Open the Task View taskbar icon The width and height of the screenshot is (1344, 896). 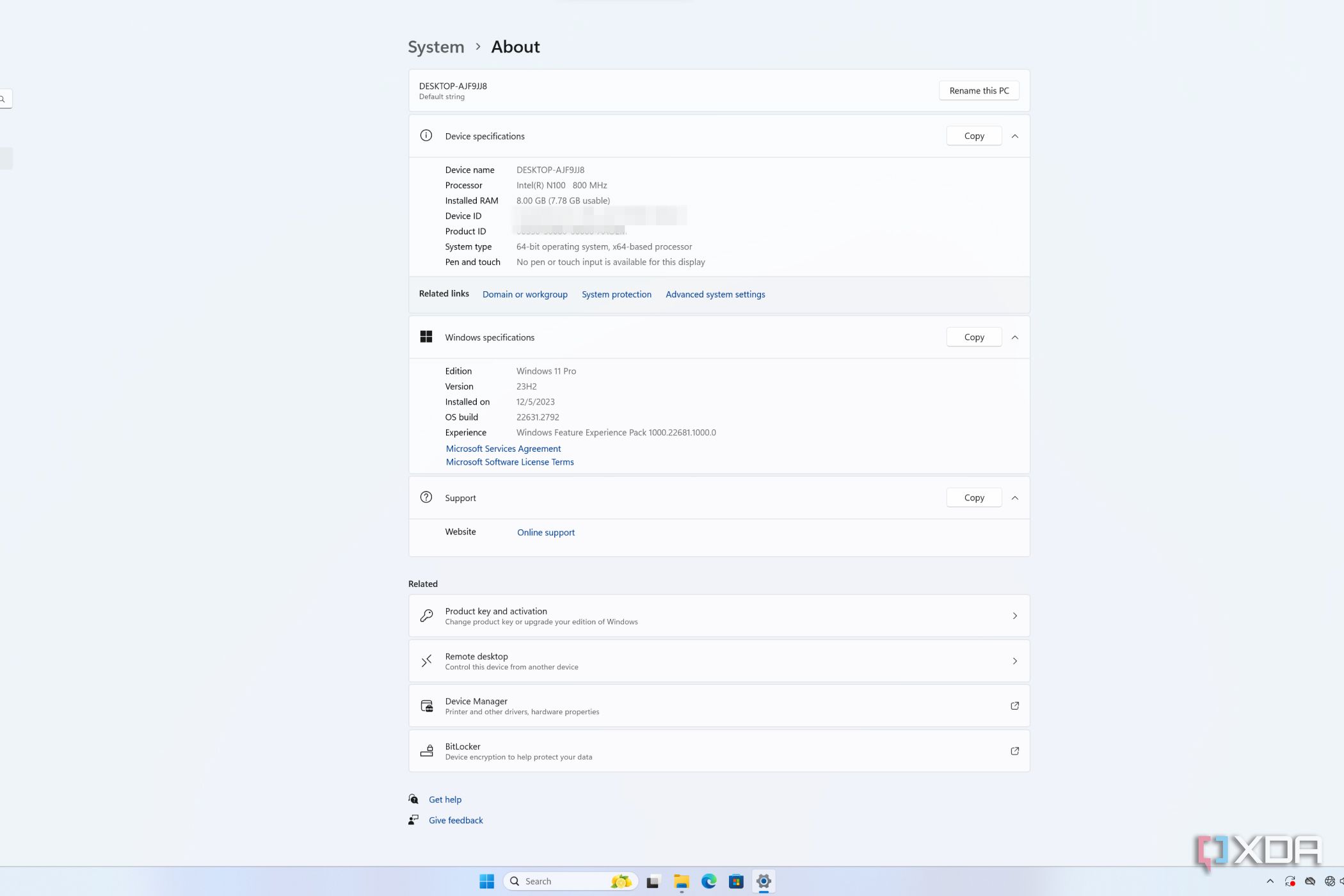pyautogui.click(x=653, y=881)
